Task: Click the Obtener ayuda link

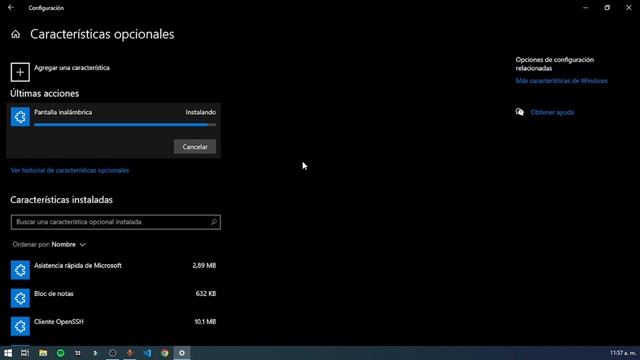Action: (x=552, y=112)
